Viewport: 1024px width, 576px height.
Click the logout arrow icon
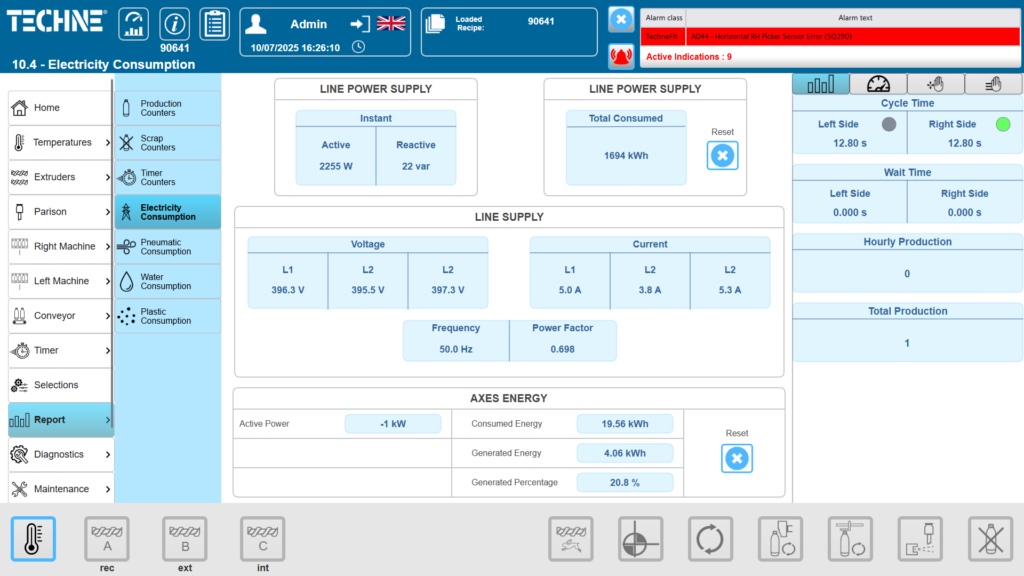coord(360,24)
